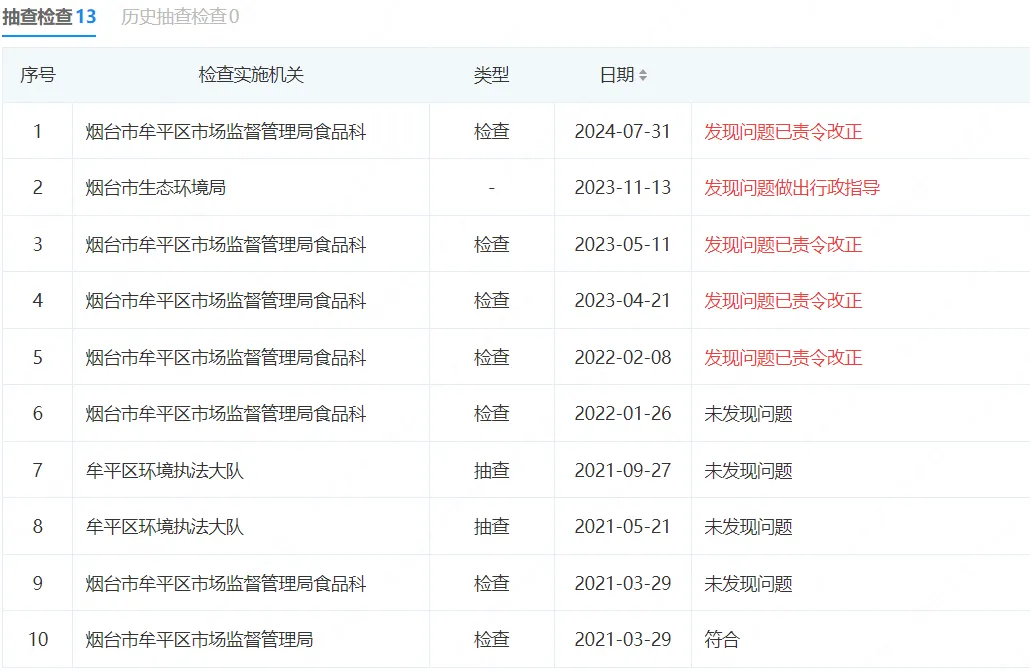The image size is (1030, 671).
Task: Click the 发现问题已责令改正 result dated 2023-04-21
Action: coord(783,301)
